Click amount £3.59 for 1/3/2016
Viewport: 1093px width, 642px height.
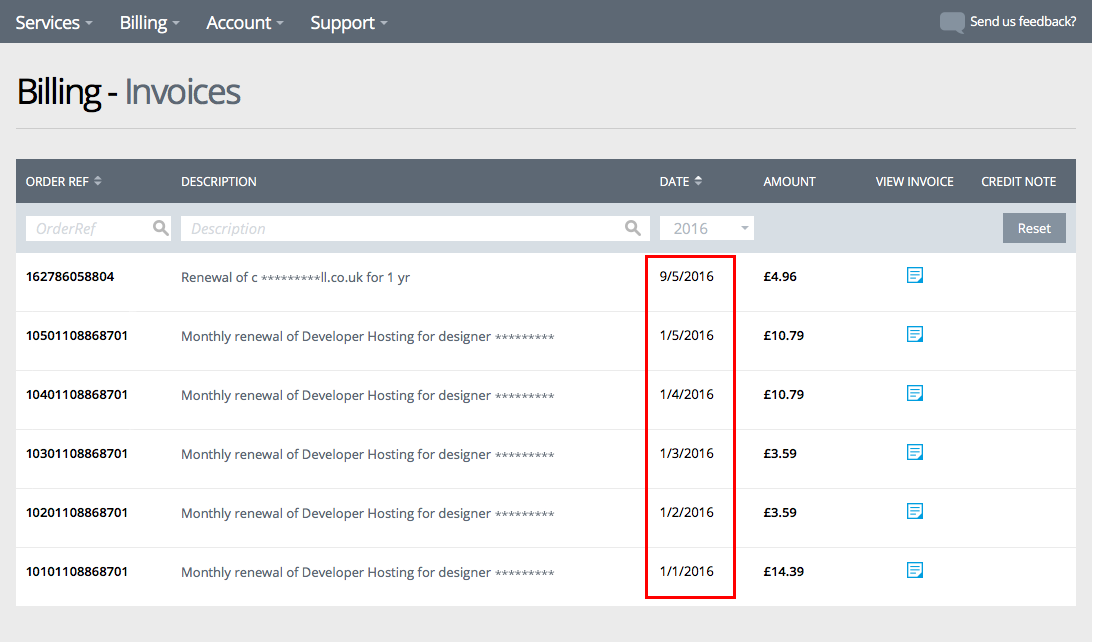click(x=780, y=454)
